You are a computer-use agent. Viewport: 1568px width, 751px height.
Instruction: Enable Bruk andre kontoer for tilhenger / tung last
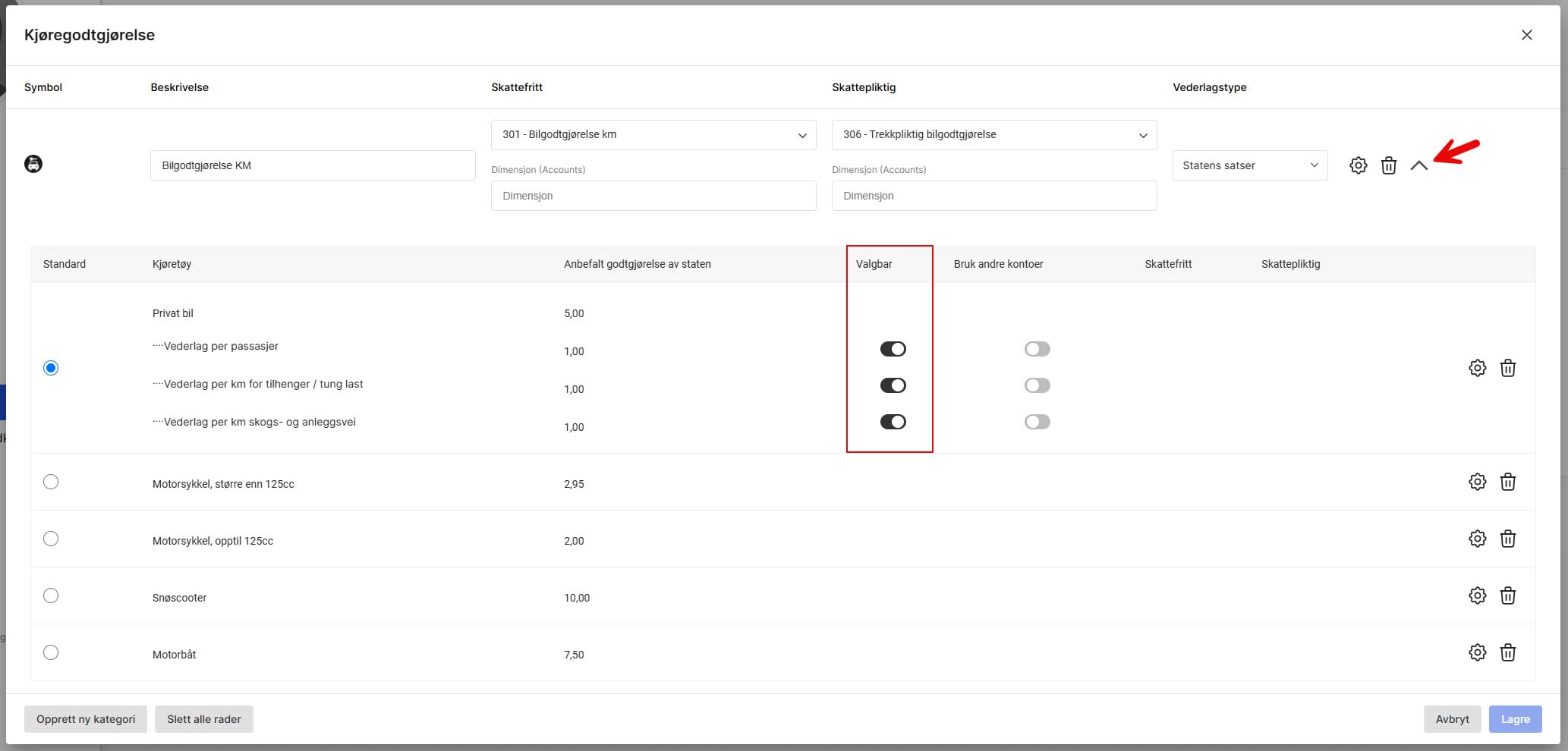tap(1037, 385)
